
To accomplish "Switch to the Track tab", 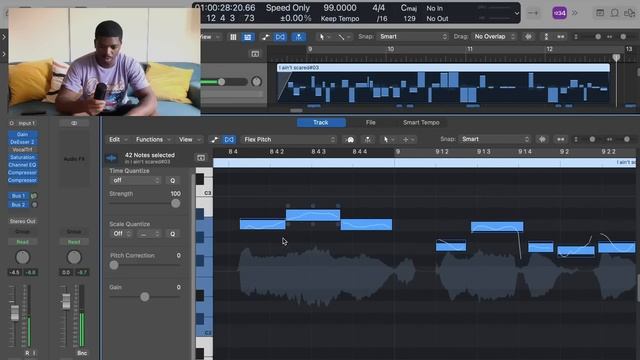I will [x=321, y=122].
